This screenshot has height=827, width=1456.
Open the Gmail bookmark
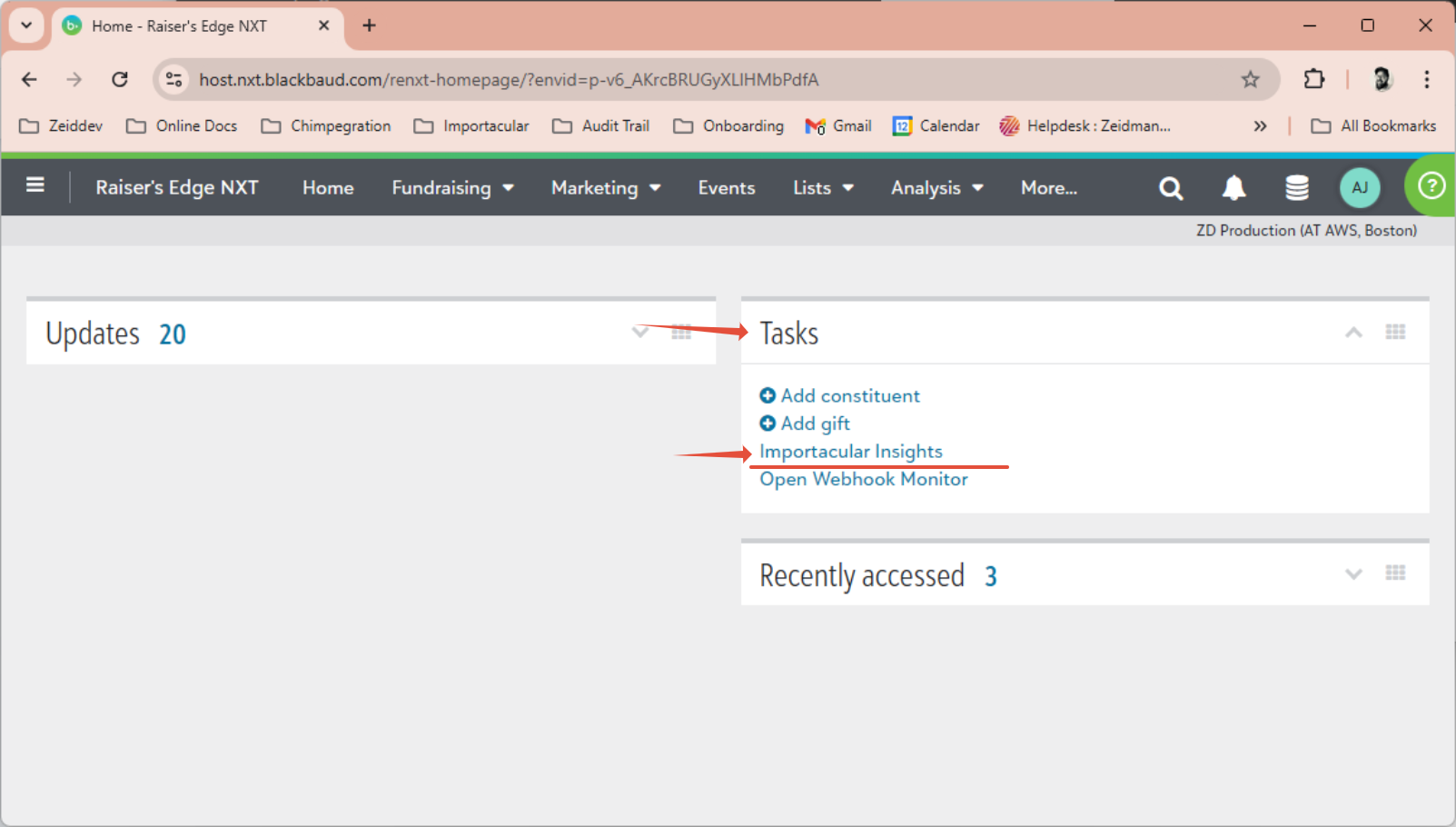tap(838, 126)
